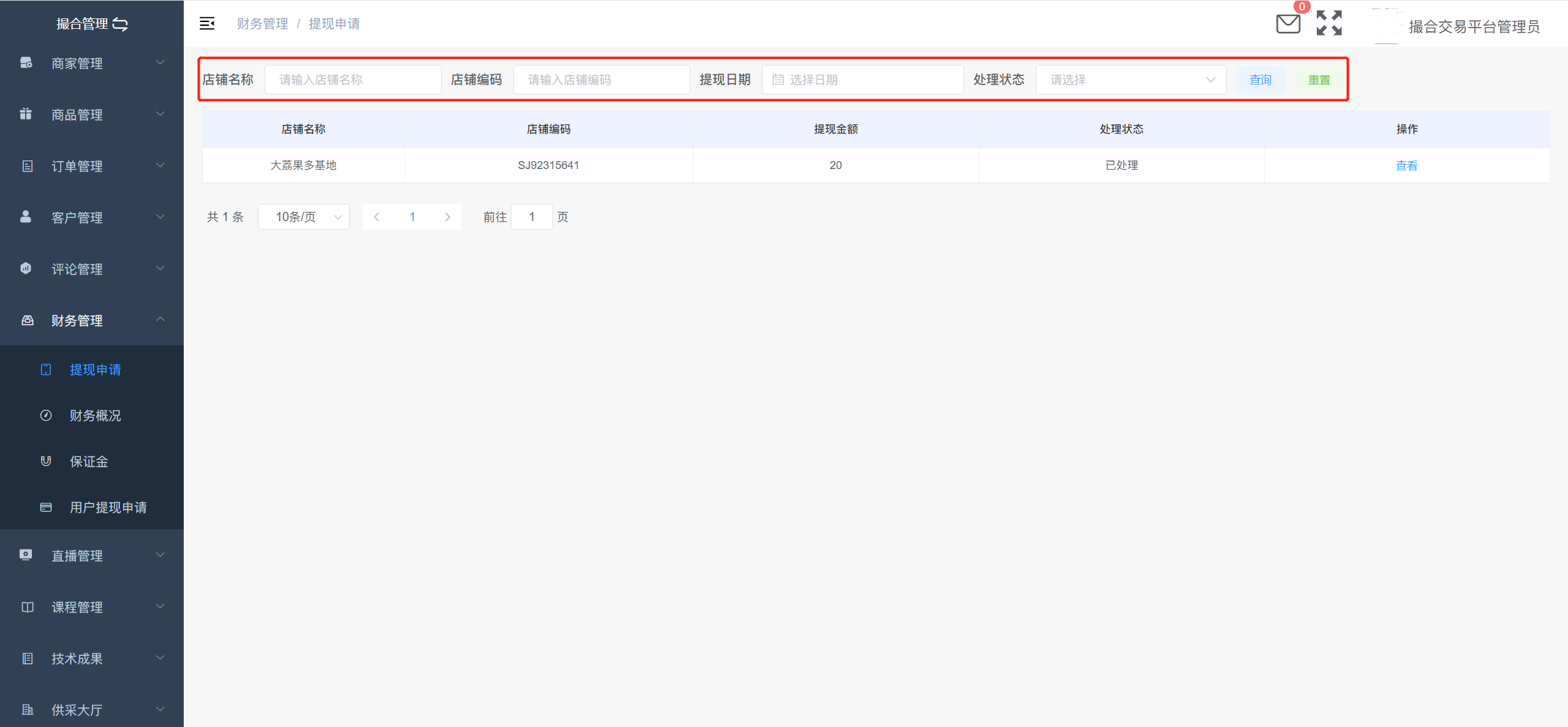Click the 供采大厅 building icon

[28, 710]
